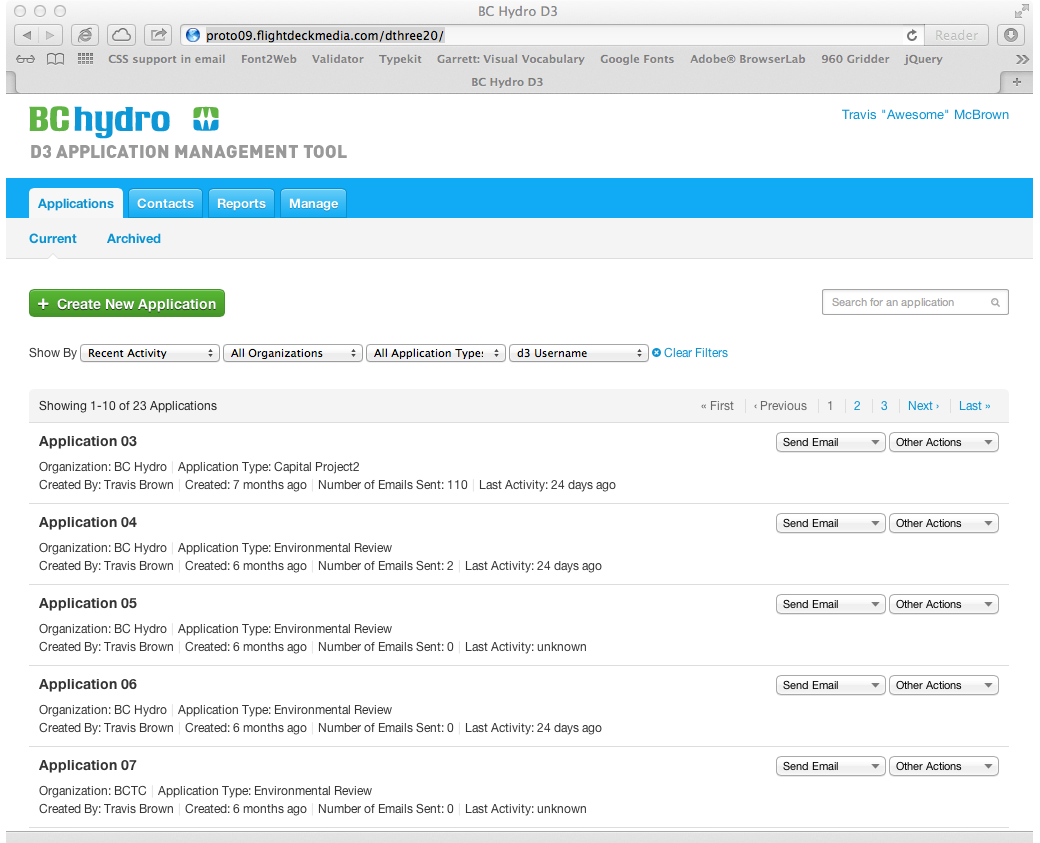Open the Reading List glasses icon
This screenshot has height=843, width=1040.
click(x=27, y=59)
